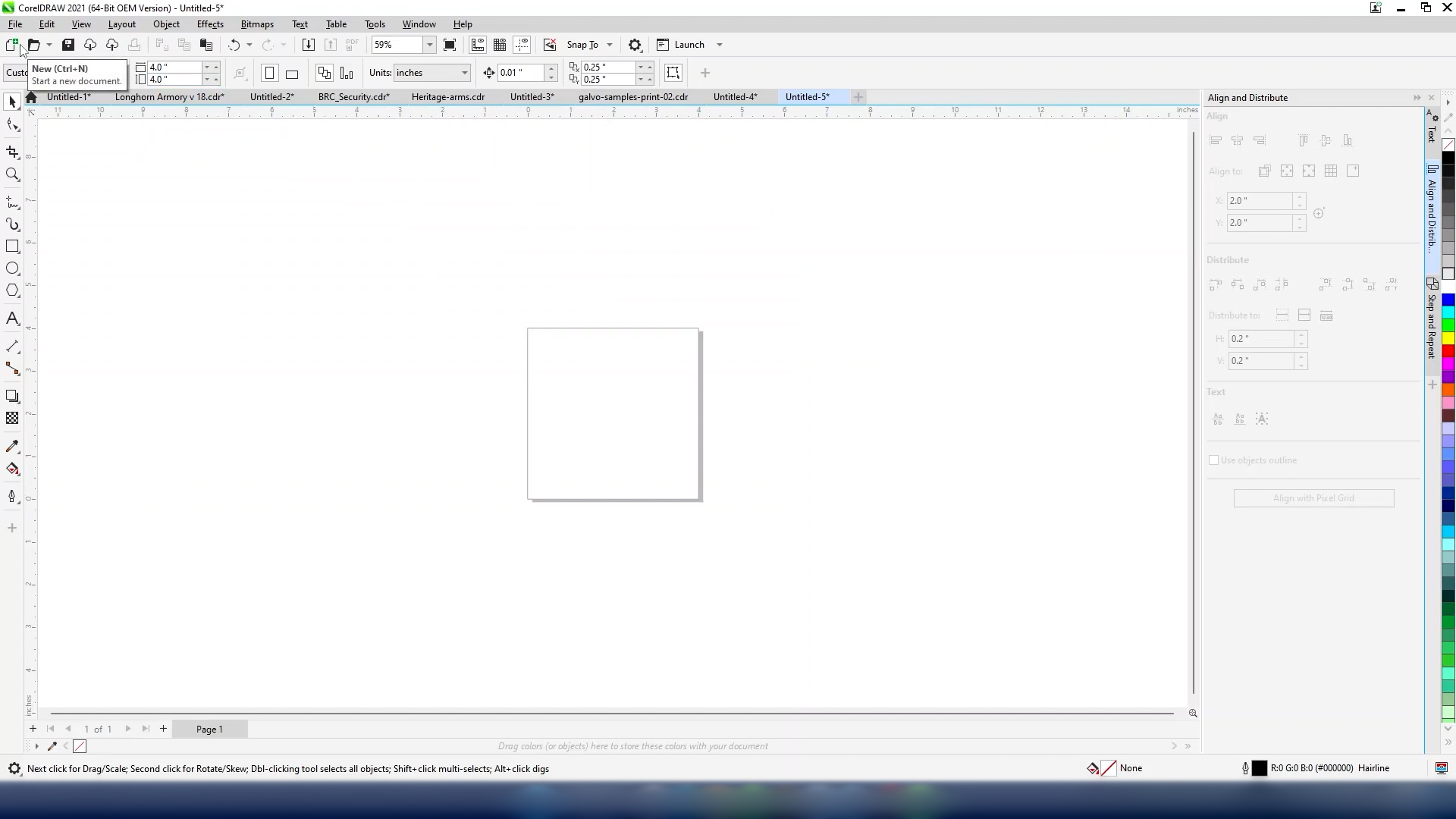The image size is (1456, 819).
Task: Select the Rectangle tool
Action: [12, 246]
